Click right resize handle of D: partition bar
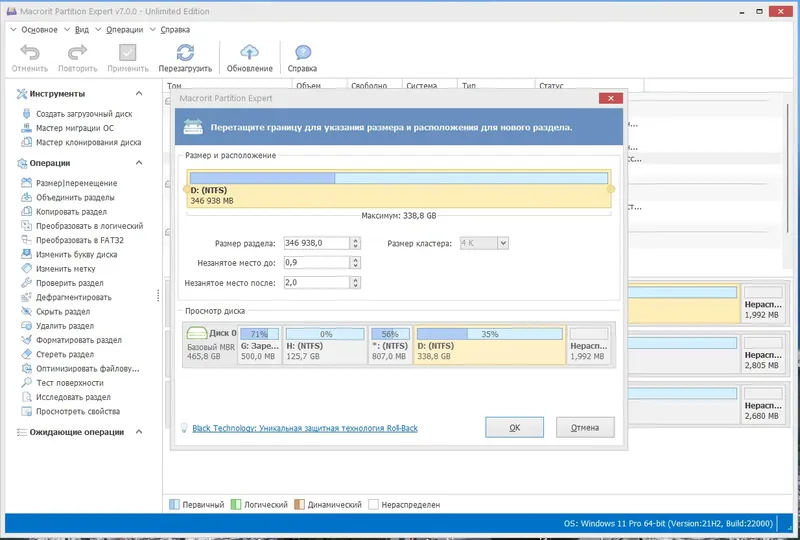Image resolution: width=800 pixels, height=540 pixels. point(611,189)
